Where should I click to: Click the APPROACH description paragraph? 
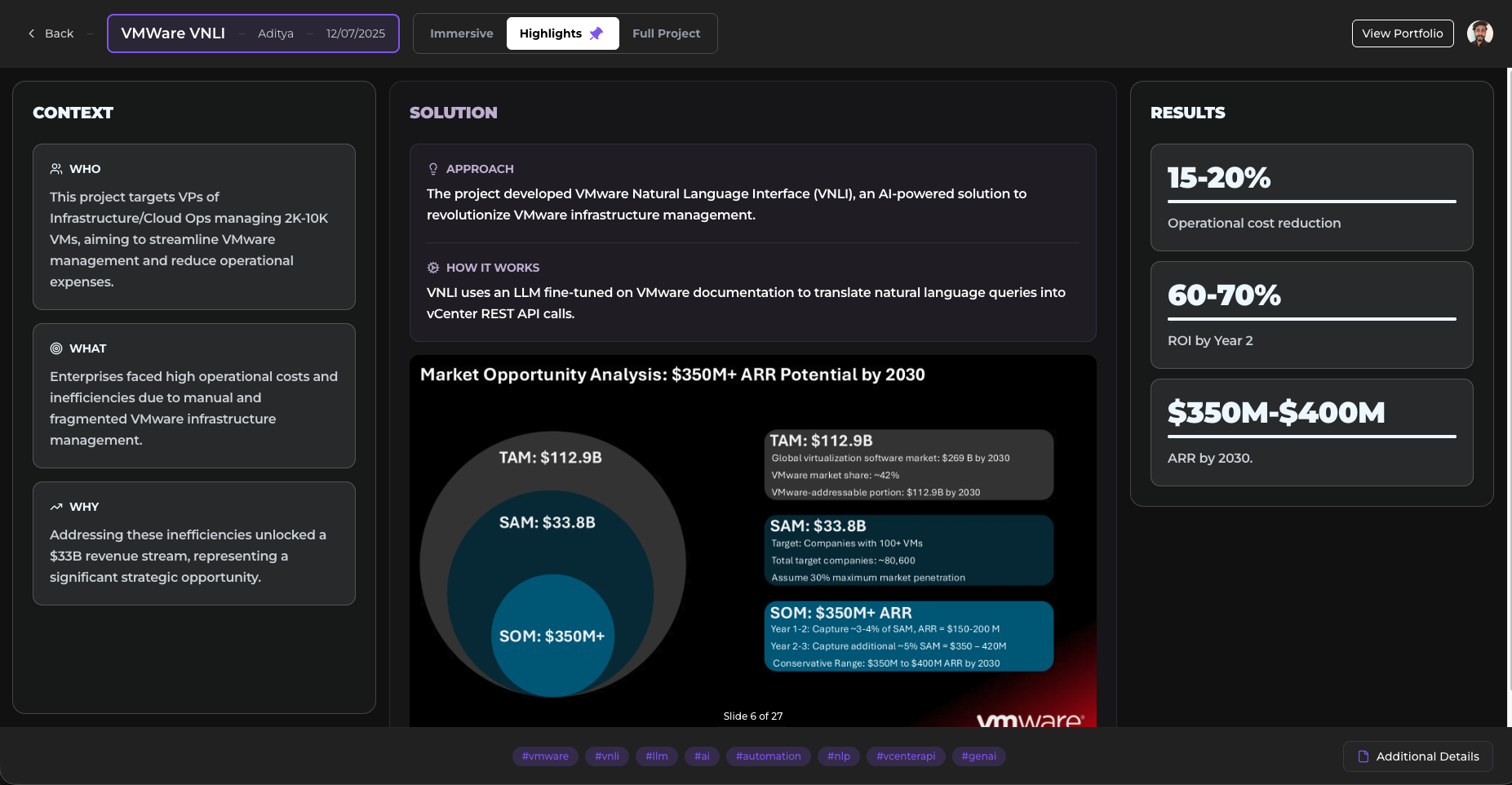tap(726, 204)
